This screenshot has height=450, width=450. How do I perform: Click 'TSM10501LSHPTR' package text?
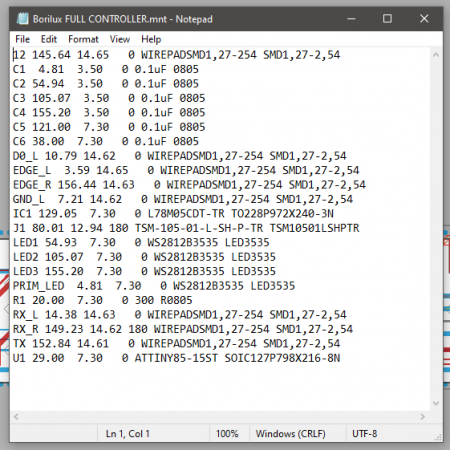314,228
